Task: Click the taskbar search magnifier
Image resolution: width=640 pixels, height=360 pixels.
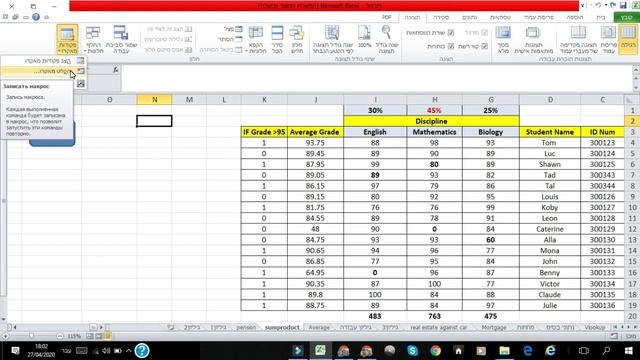Action: (607, 350)
